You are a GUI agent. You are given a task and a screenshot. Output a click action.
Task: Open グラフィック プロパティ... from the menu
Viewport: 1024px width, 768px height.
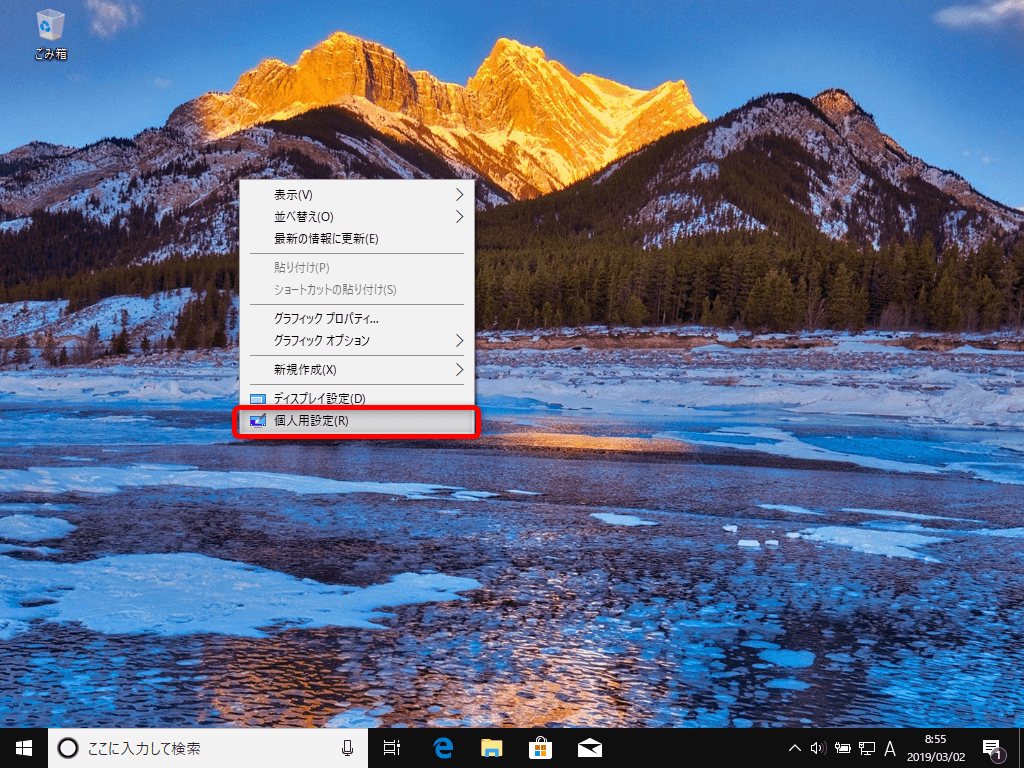point(357,319)
